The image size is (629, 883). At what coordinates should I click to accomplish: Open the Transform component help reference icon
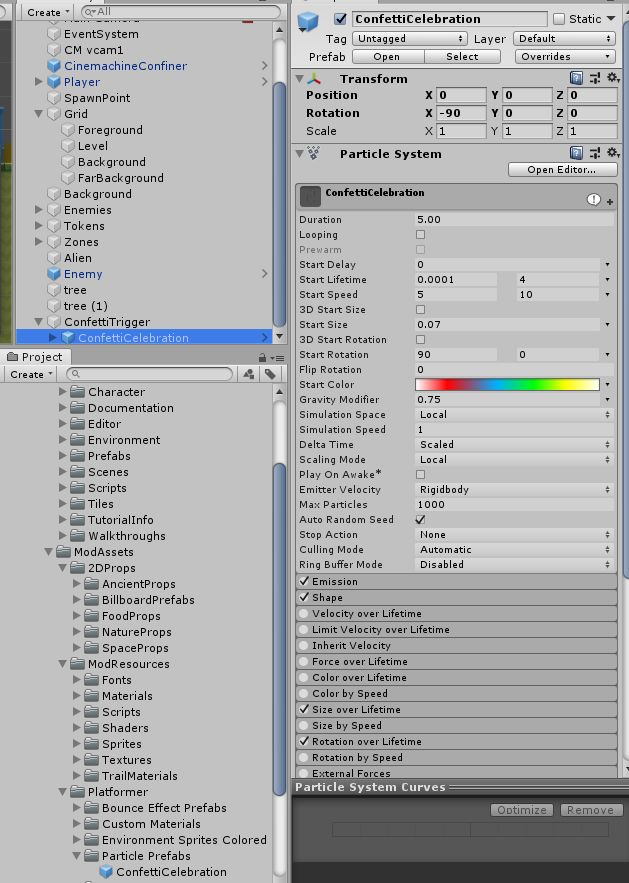pyautogui.click(x=577, y=78)
